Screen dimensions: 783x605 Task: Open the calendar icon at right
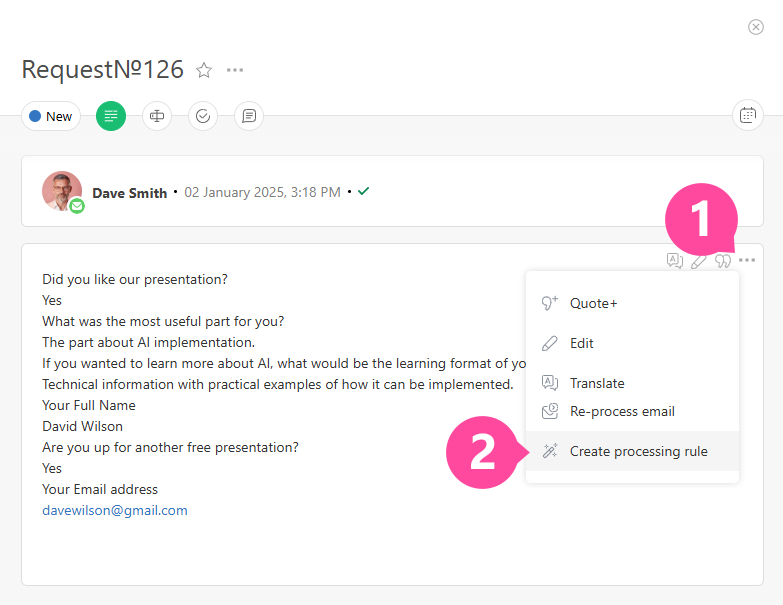click(747, 115)
